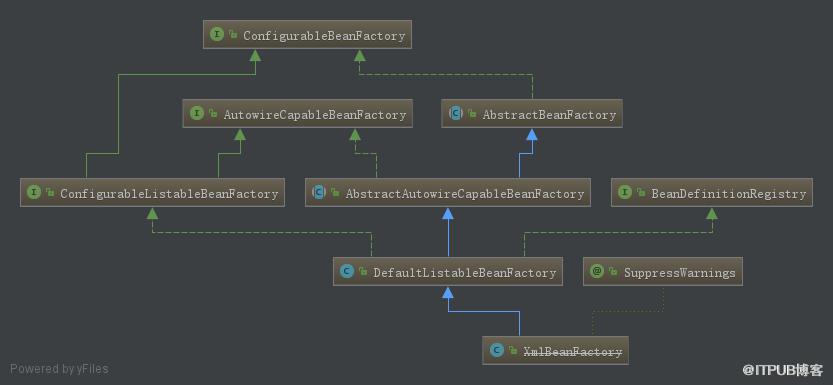Click the visibility icon on AbstractAutowireCapableBeanFactory
Image resolution: width=833 pixels, height=385 pixels.
pos(335,193)
